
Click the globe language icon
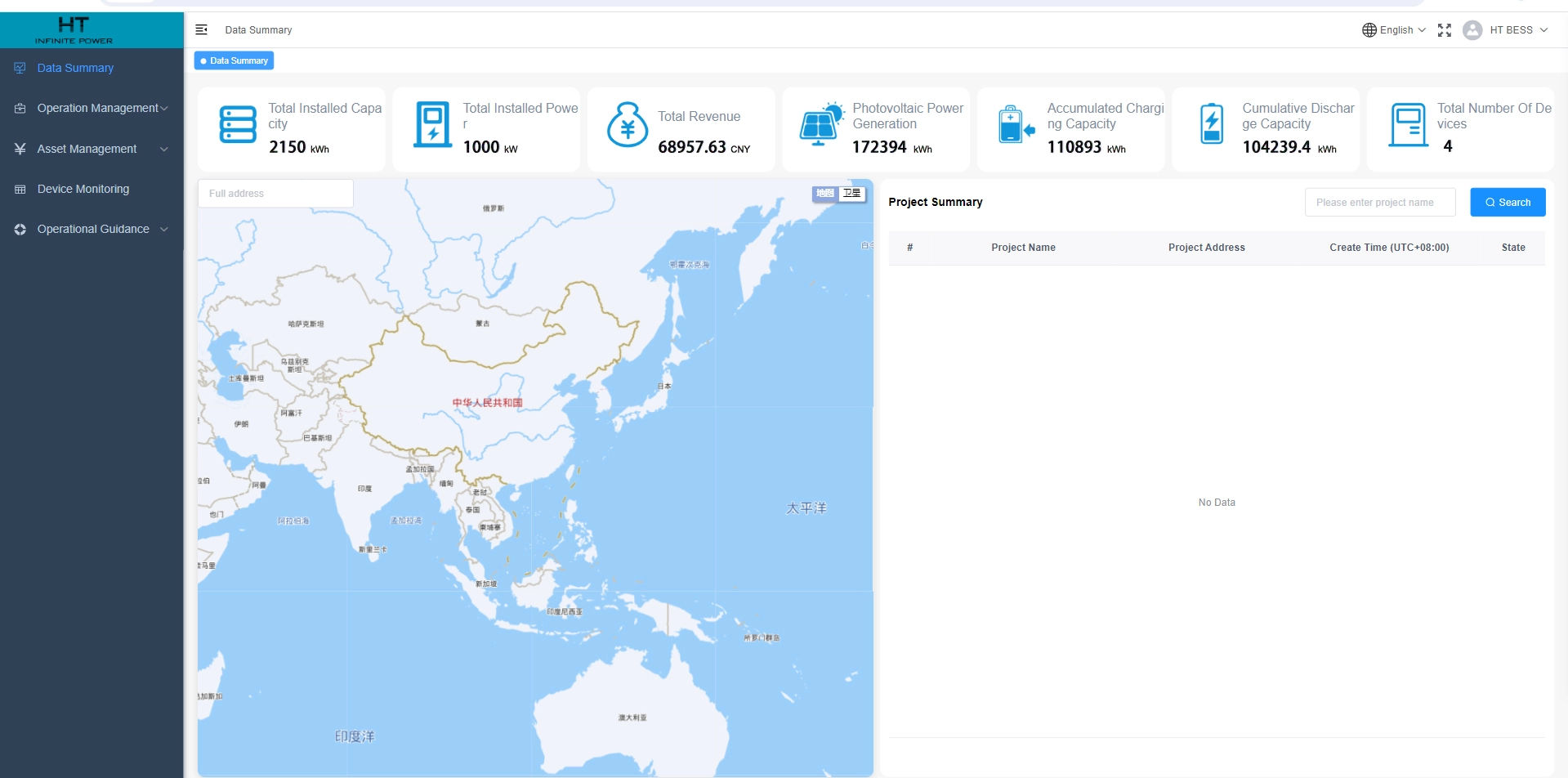click(1369, 30)
